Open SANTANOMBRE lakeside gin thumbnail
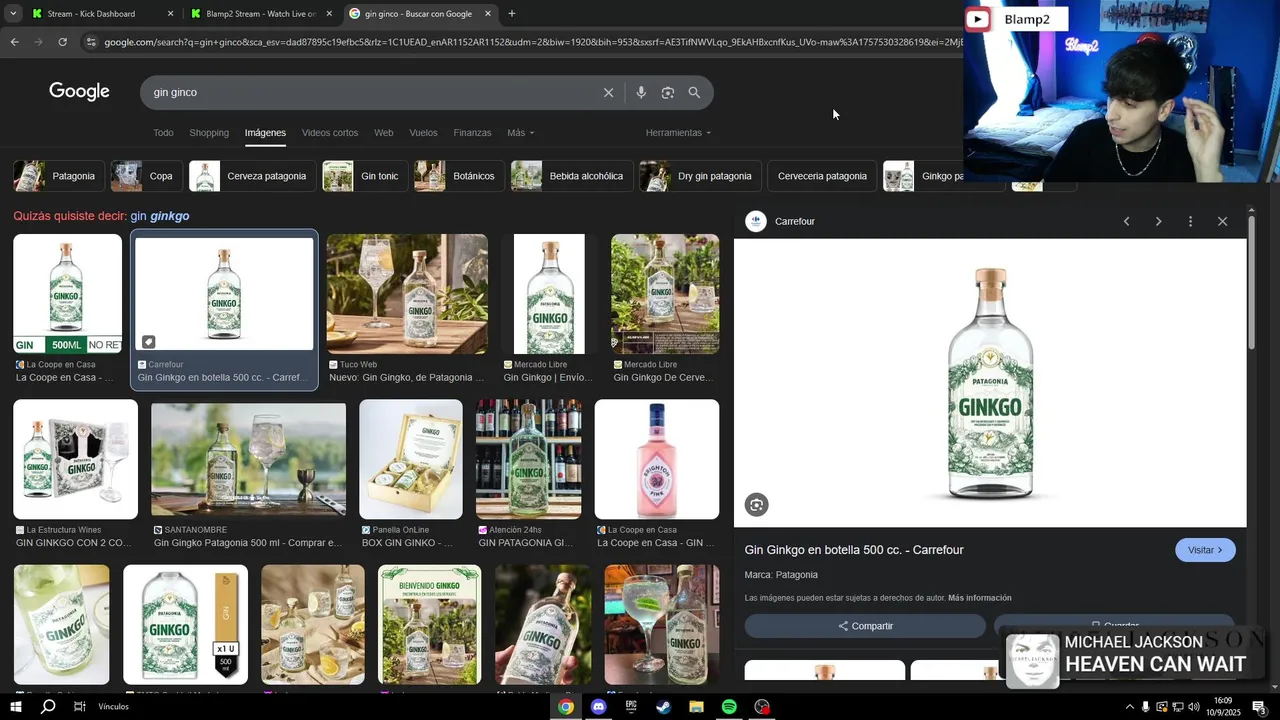Screen dimensions: 1280x720 [x=248, y=459]
